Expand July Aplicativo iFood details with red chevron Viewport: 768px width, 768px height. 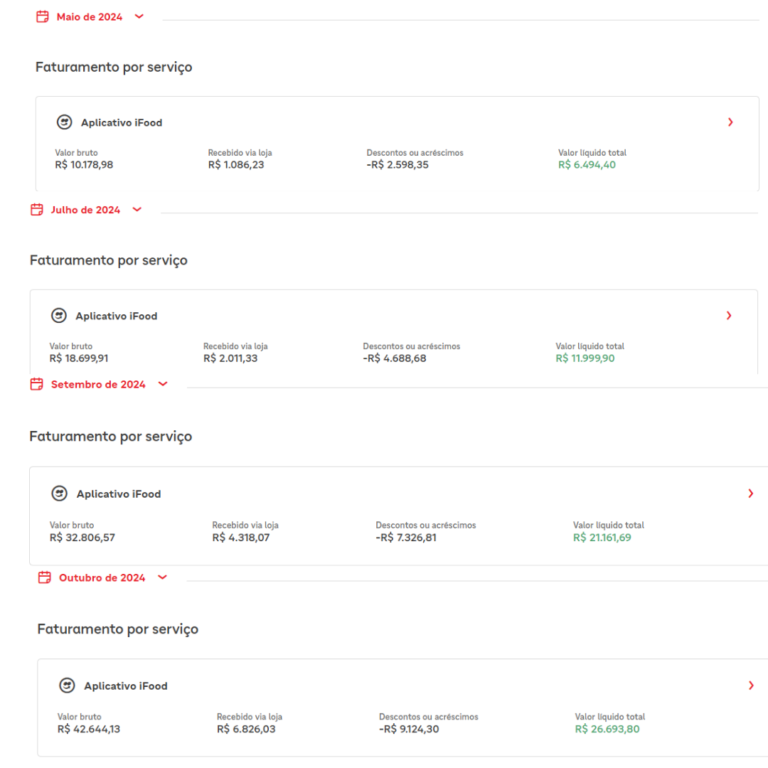coord(729,316)
